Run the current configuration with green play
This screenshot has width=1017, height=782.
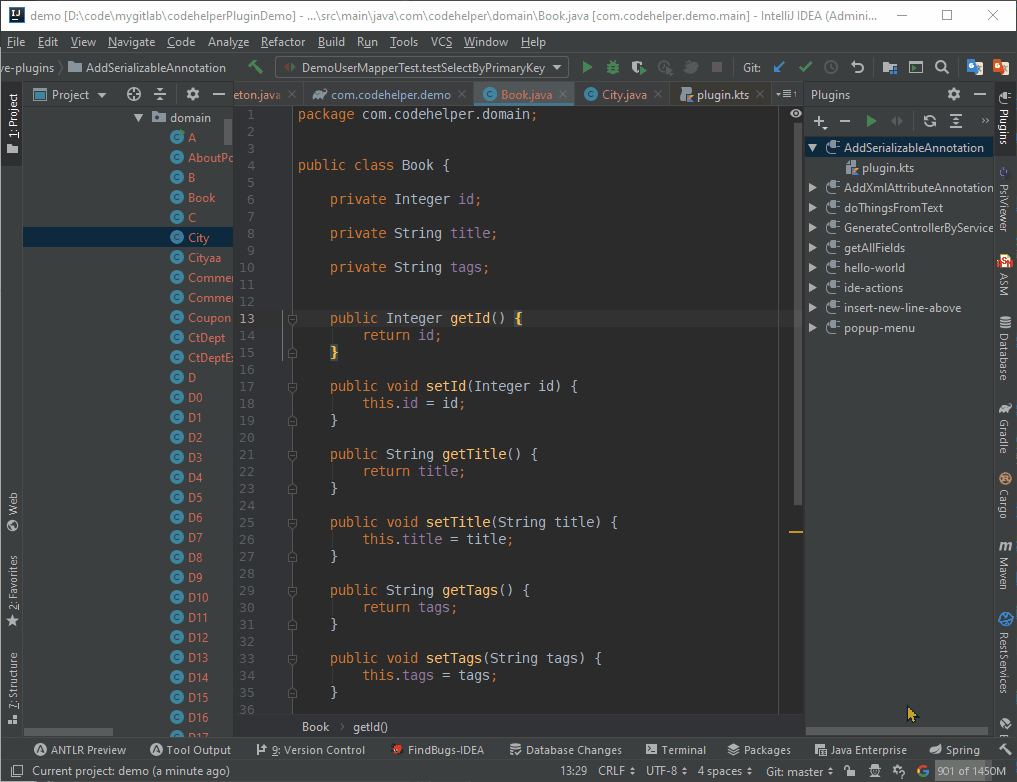pos(587,67)
